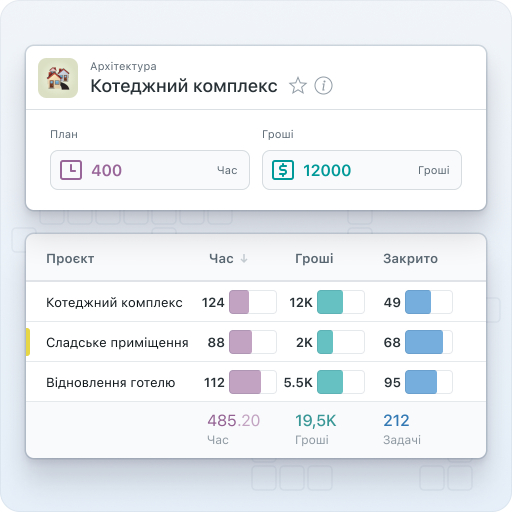
Task: Edit the planned money value 12000
Action: (x=327, y=170)
